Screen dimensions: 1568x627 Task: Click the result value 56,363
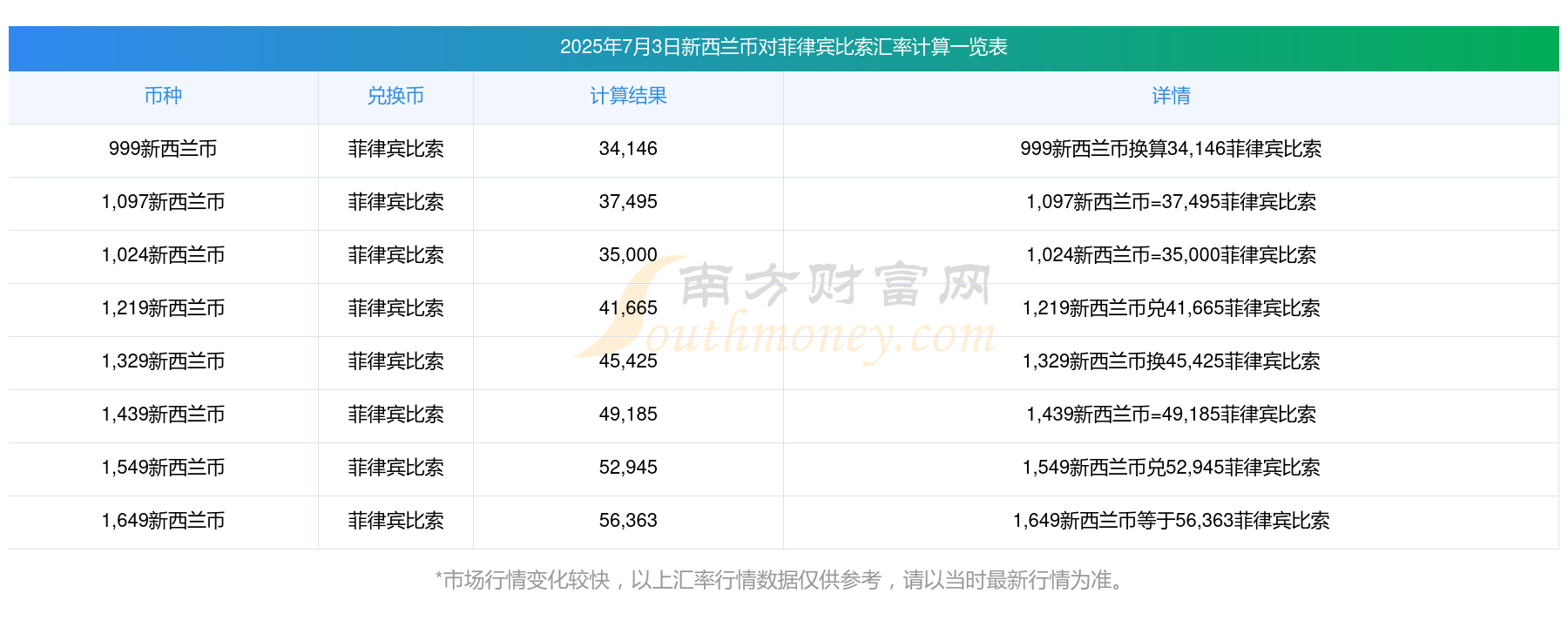[x=628, y=521]
